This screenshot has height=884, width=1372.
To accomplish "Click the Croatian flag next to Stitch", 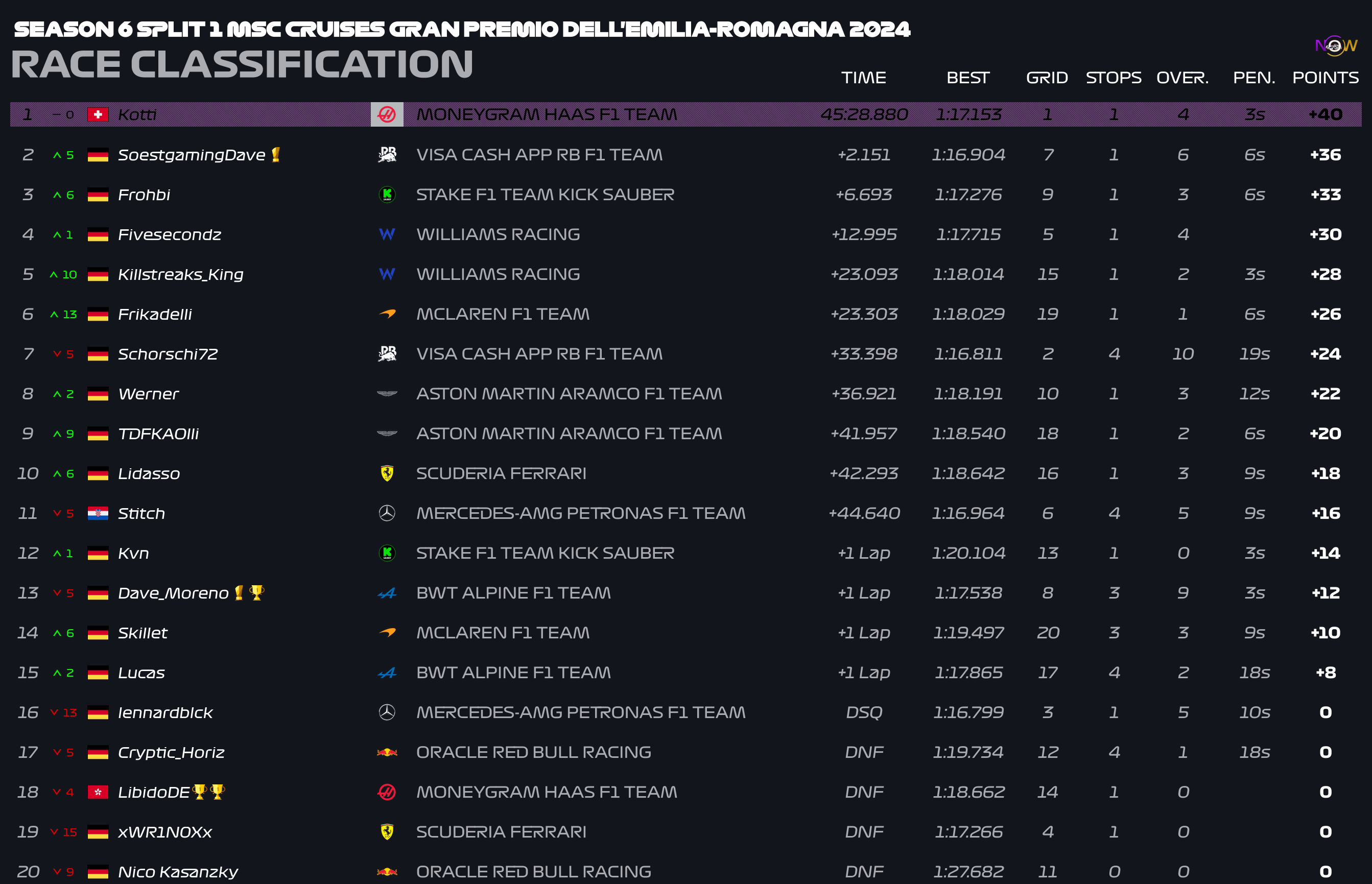I will coord(98,513).
